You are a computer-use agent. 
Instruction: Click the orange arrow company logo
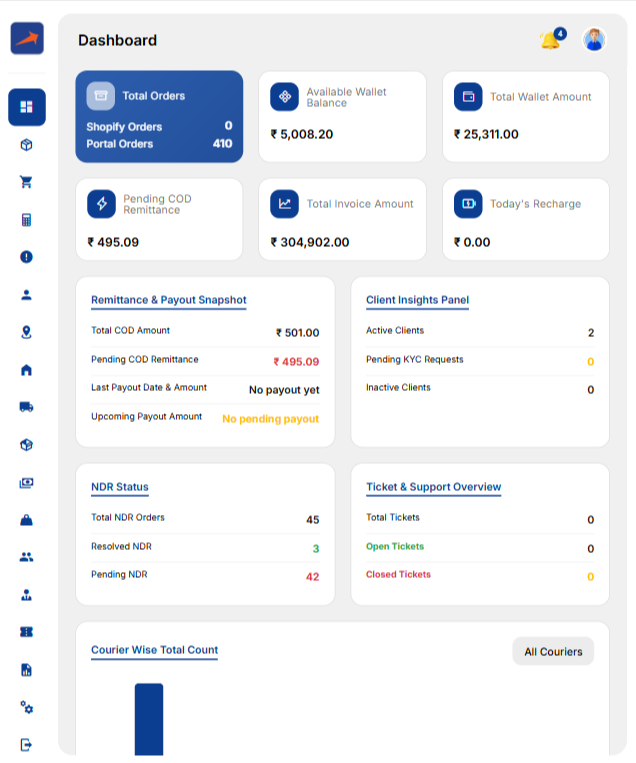click(27, 38)
